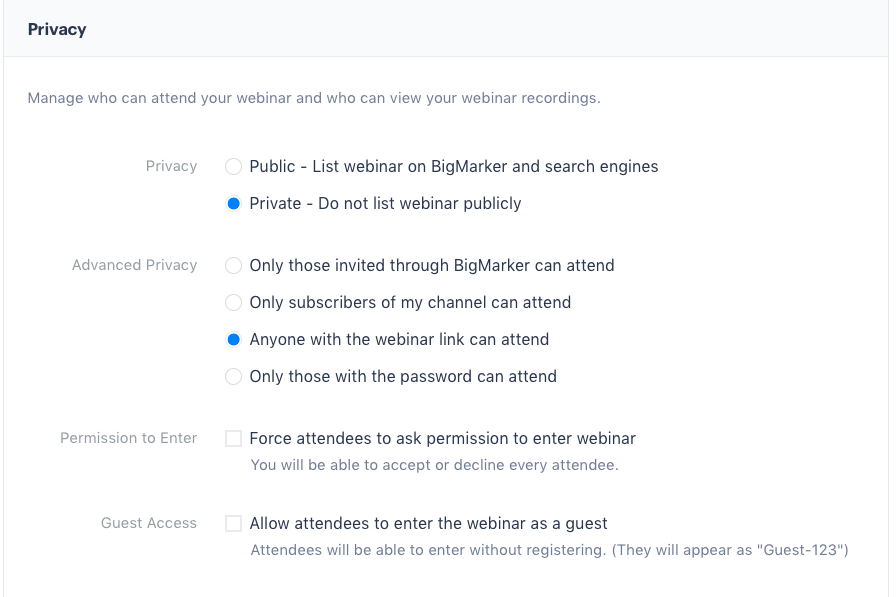Click the Guest Access field label
This screenshot has height=597, width=896.
[x=149, y=523]
